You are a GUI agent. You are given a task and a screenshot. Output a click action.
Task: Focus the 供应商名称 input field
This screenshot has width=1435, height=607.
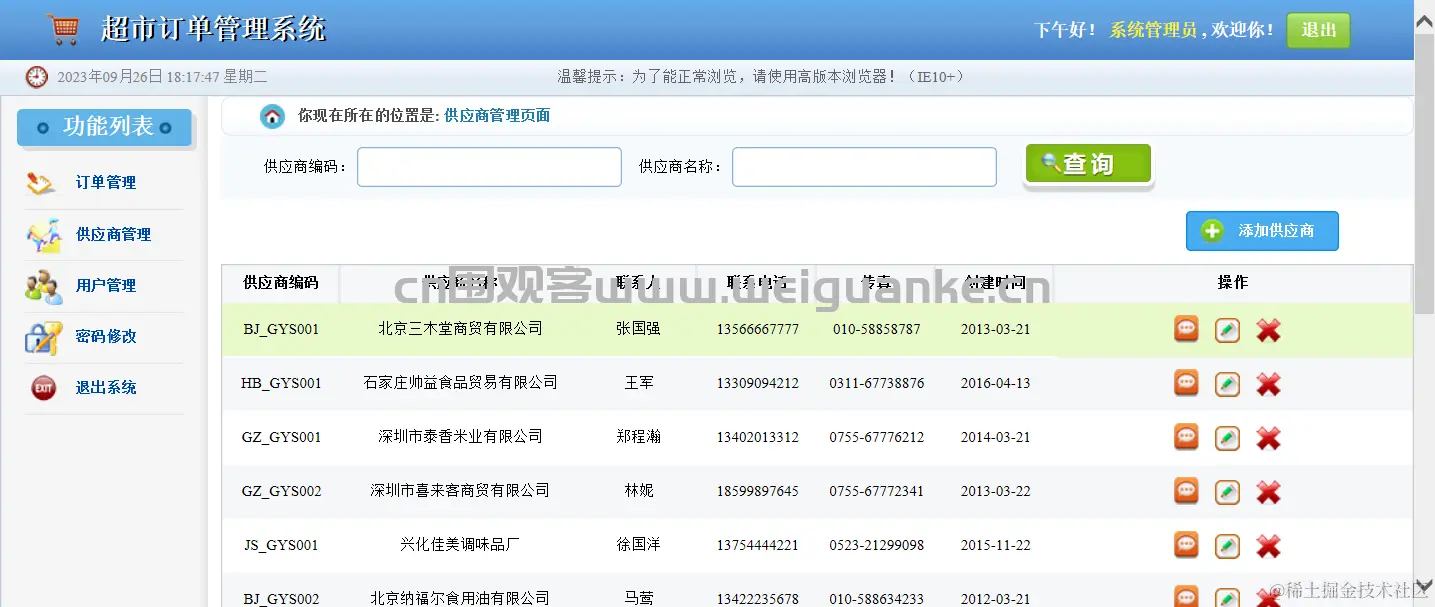tap(864, 167)
